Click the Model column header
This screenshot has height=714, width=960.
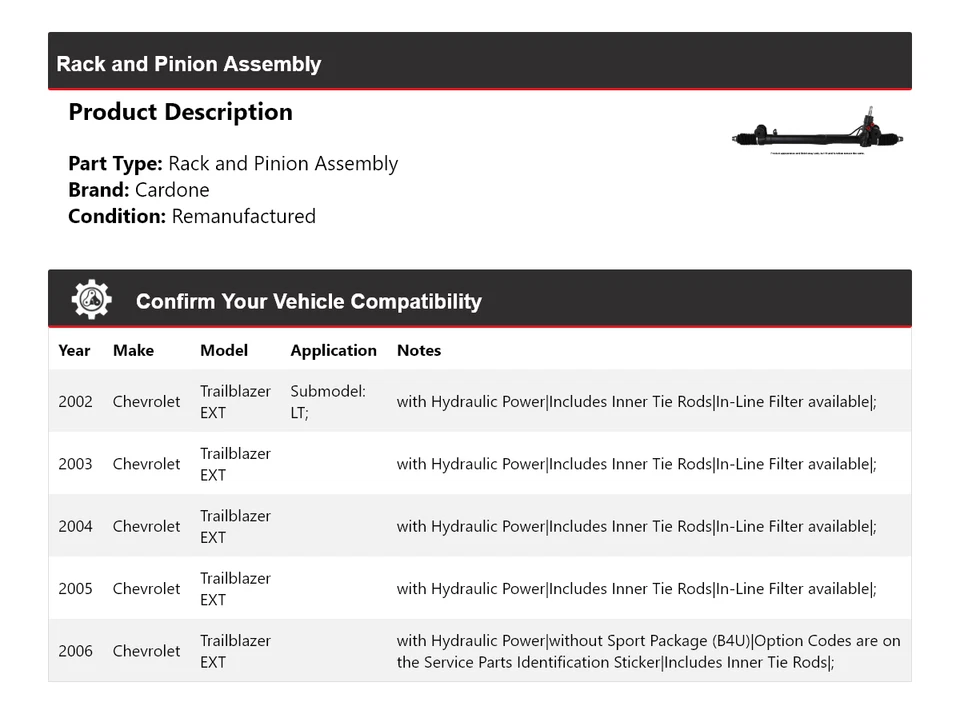click(x=224, y=350)
